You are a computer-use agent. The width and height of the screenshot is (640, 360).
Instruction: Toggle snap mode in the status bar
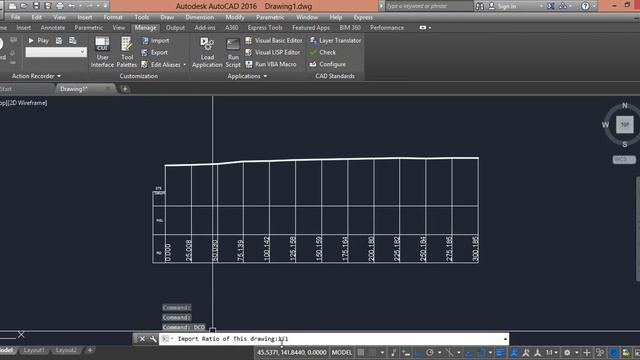point(372,352)
